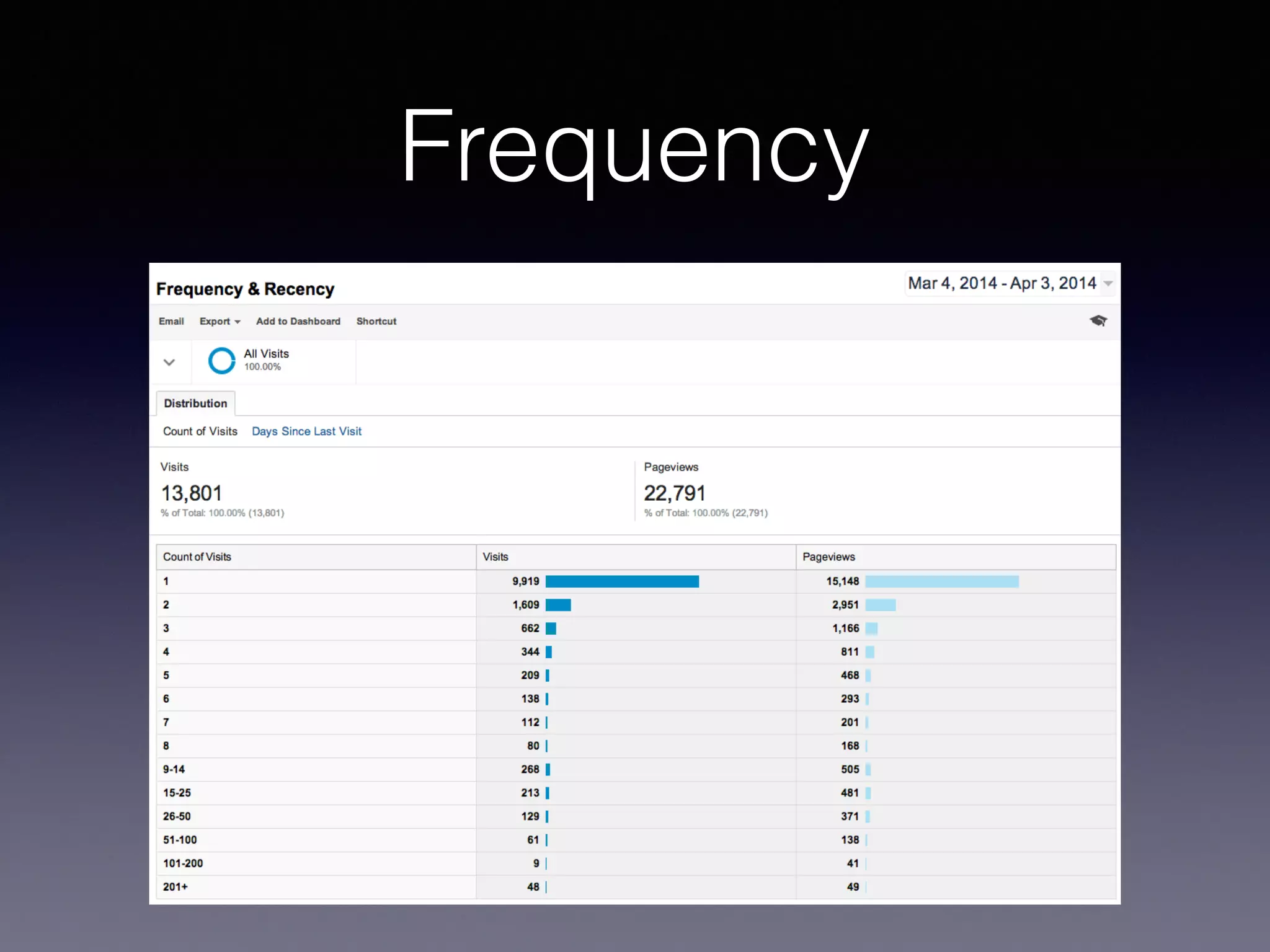Click the Count of Visits column header
This screenshot has width=1270, height=952.
pos(197,557)
